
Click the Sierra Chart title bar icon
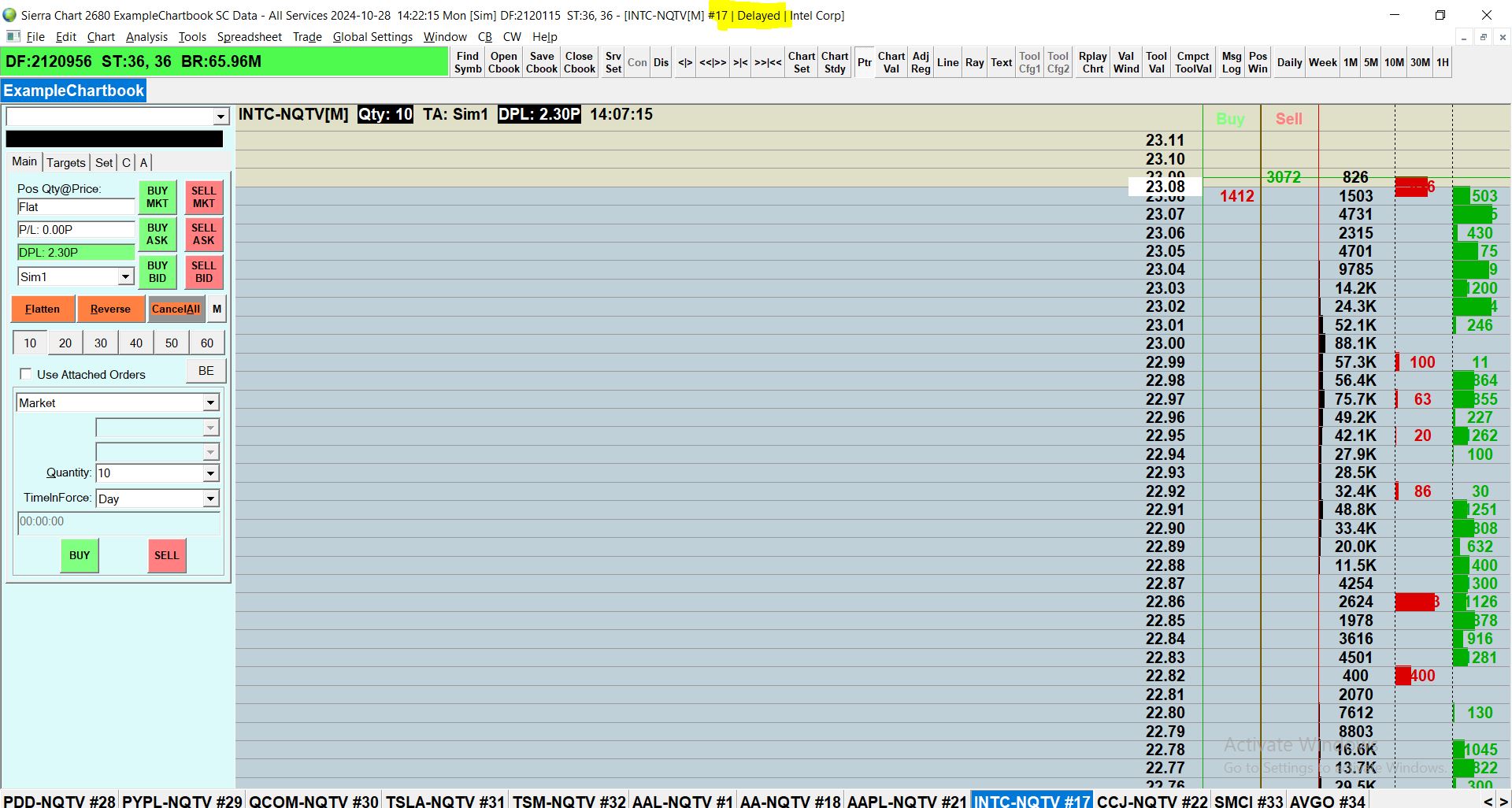pos(9,15)
